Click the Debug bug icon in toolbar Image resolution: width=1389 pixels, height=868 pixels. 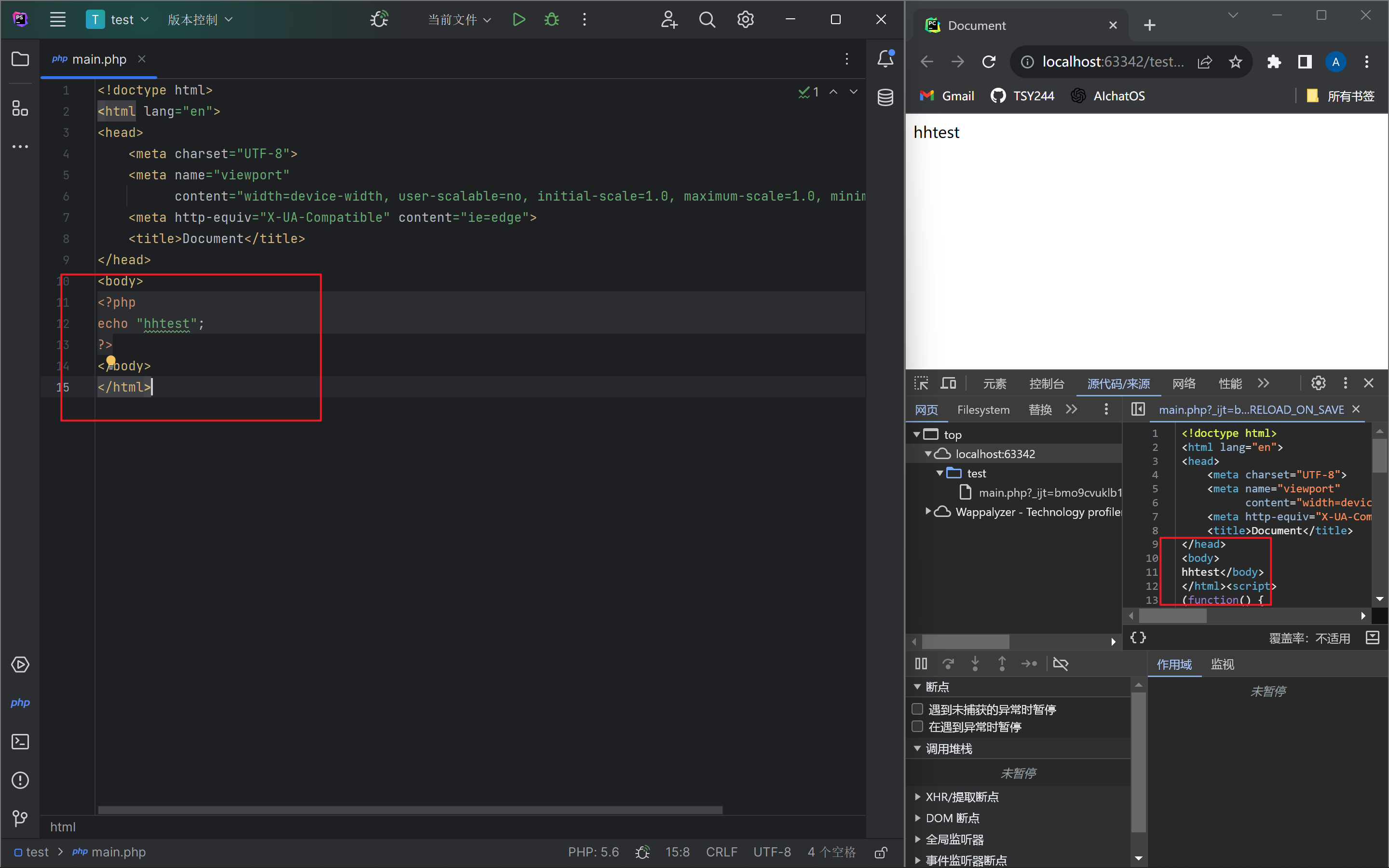coord(552,19)
